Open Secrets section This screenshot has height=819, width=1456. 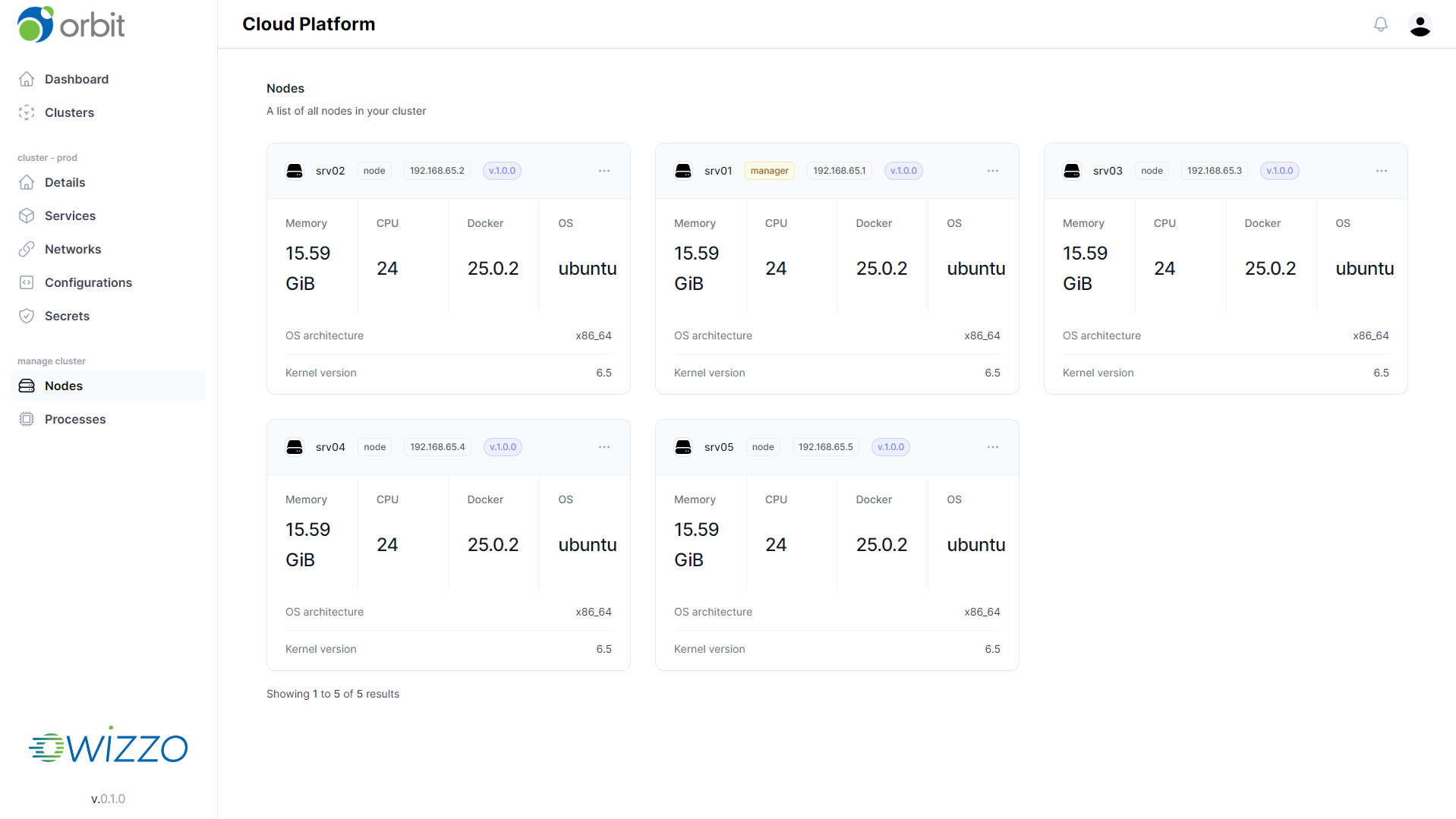point(109,316)
